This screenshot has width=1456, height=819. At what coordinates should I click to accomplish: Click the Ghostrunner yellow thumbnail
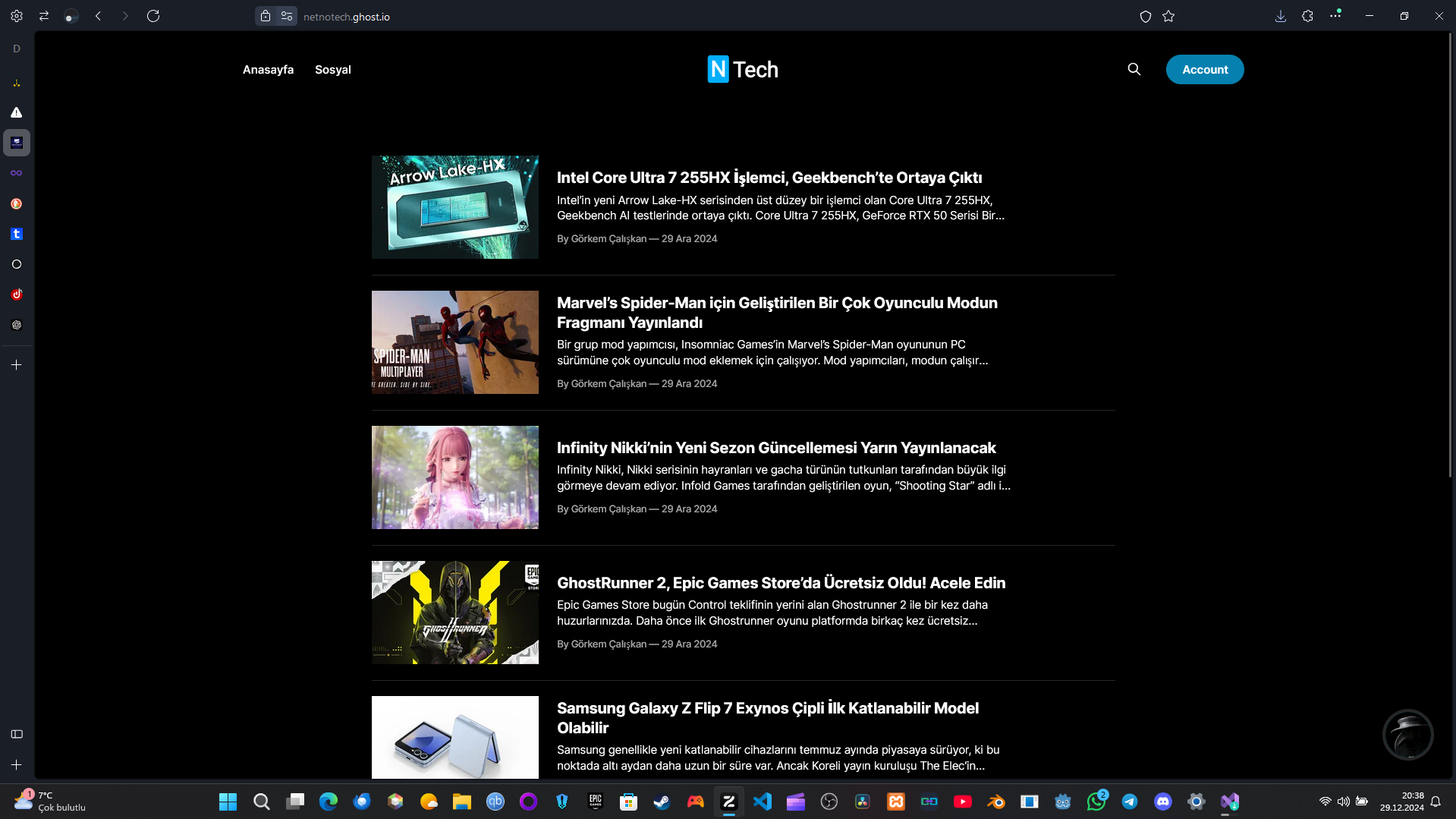pos(455,613)
